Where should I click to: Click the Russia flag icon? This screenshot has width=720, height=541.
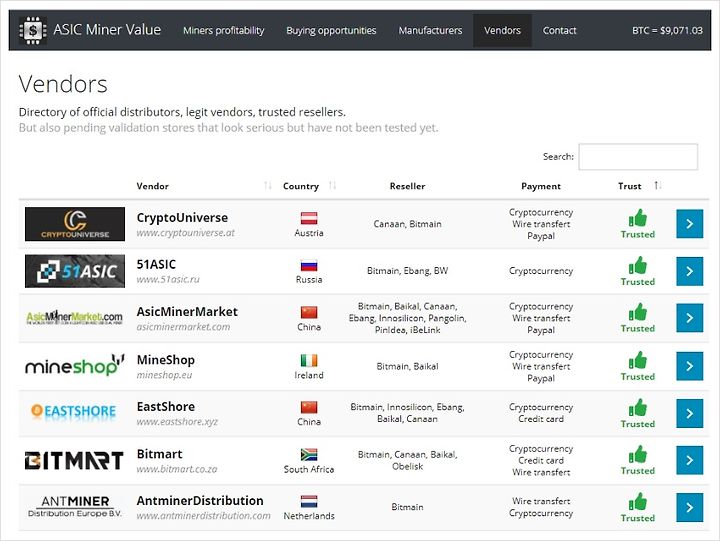tap(309, 265)
